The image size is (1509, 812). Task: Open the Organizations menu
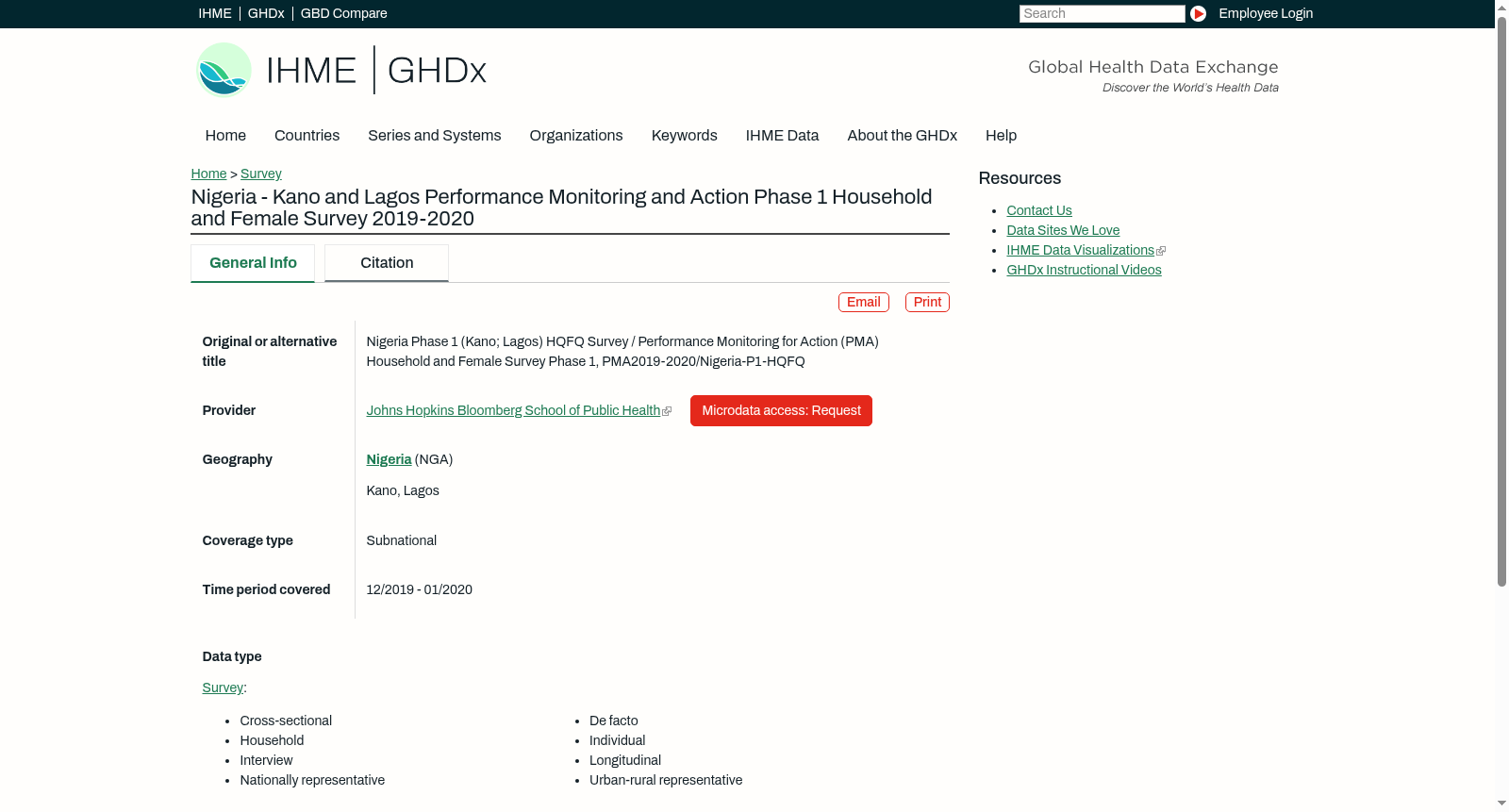pyautogui.click(x=576, y=136)
